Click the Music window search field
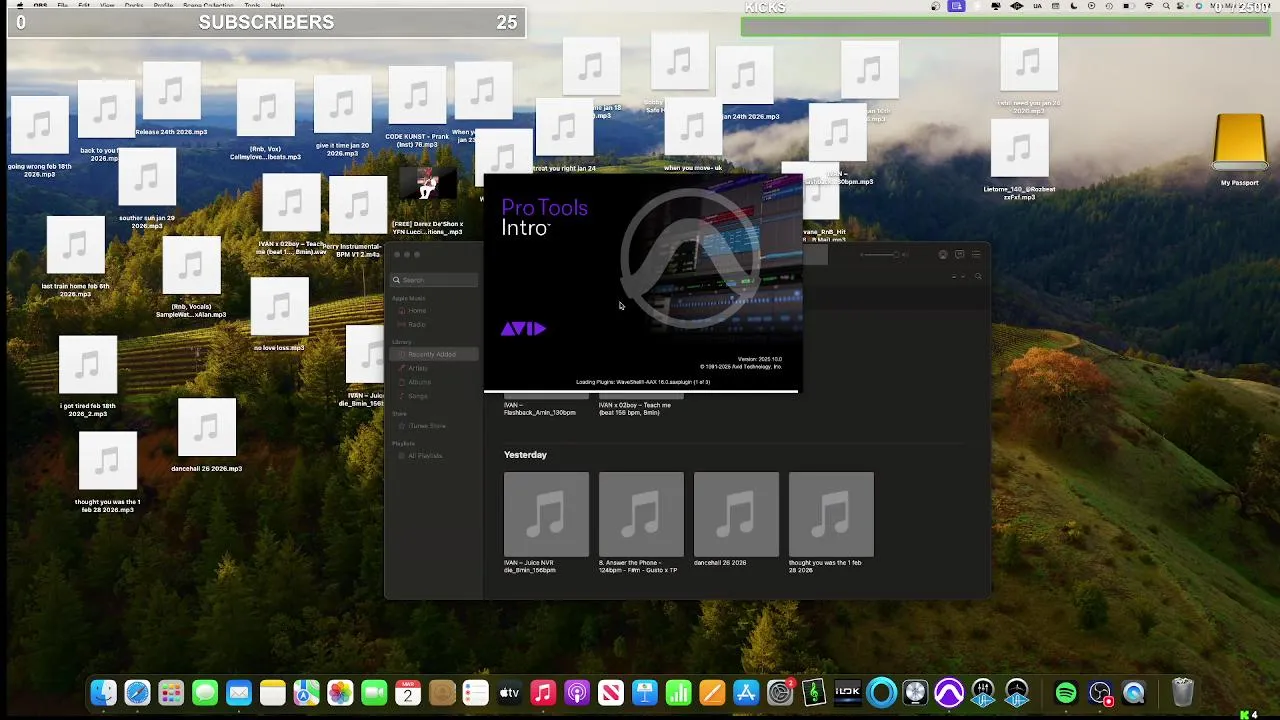 (435, 280)
